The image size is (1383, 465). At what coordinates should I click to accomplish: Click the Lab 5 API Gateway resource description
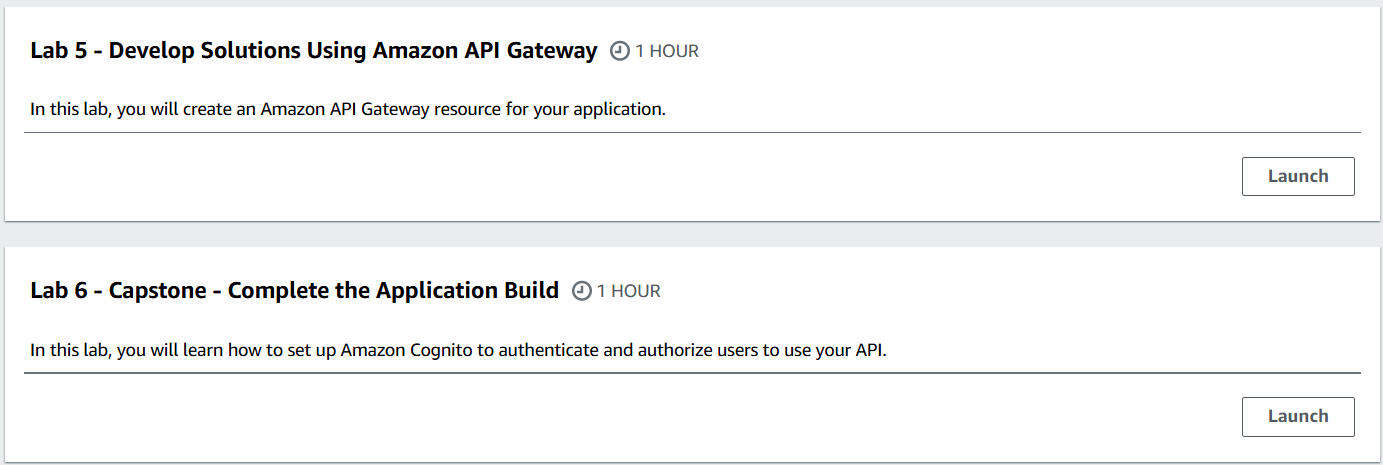[348, 109]
